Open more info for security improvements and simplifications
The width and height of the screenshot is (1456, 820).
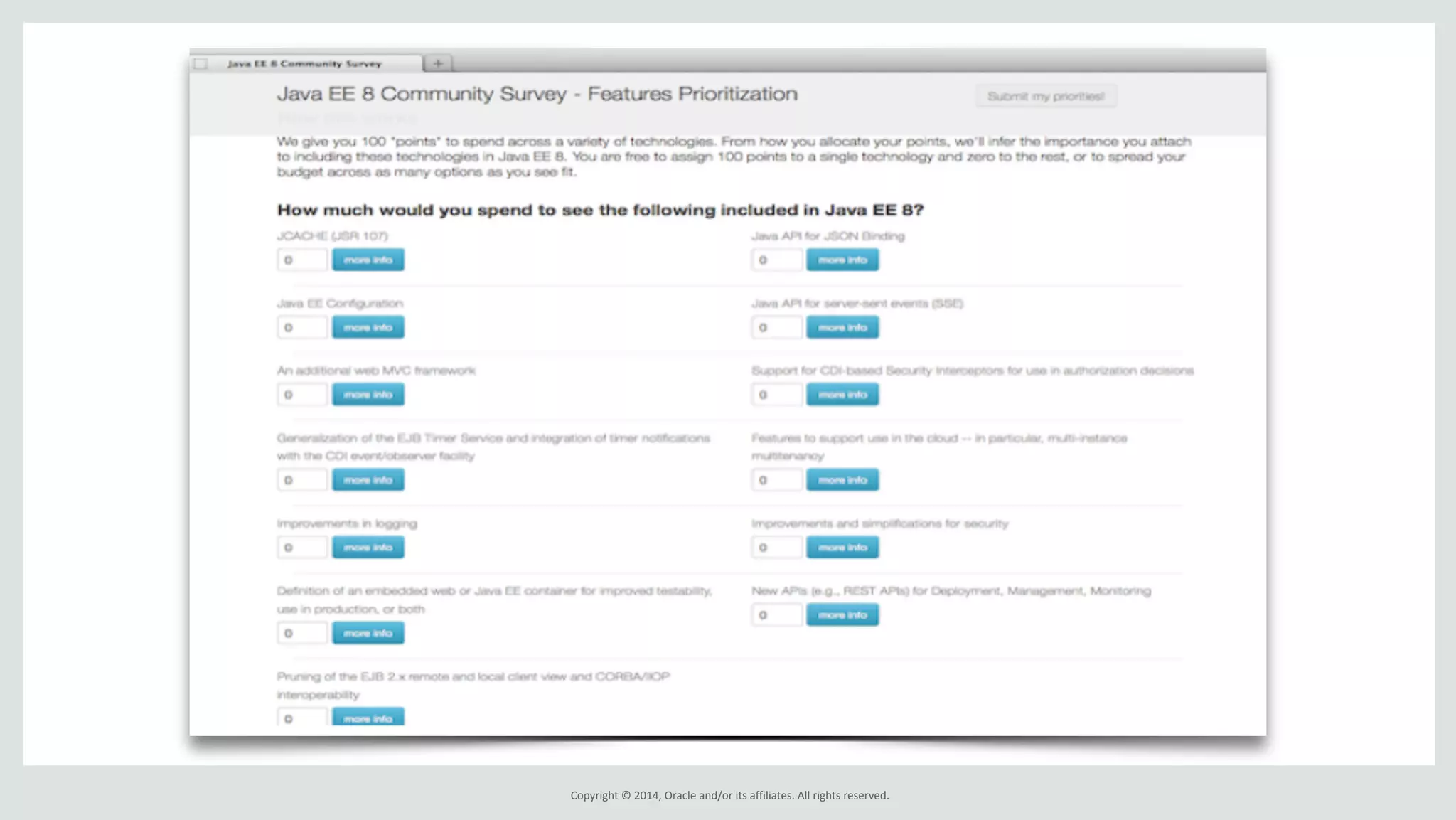coord(842,547)
